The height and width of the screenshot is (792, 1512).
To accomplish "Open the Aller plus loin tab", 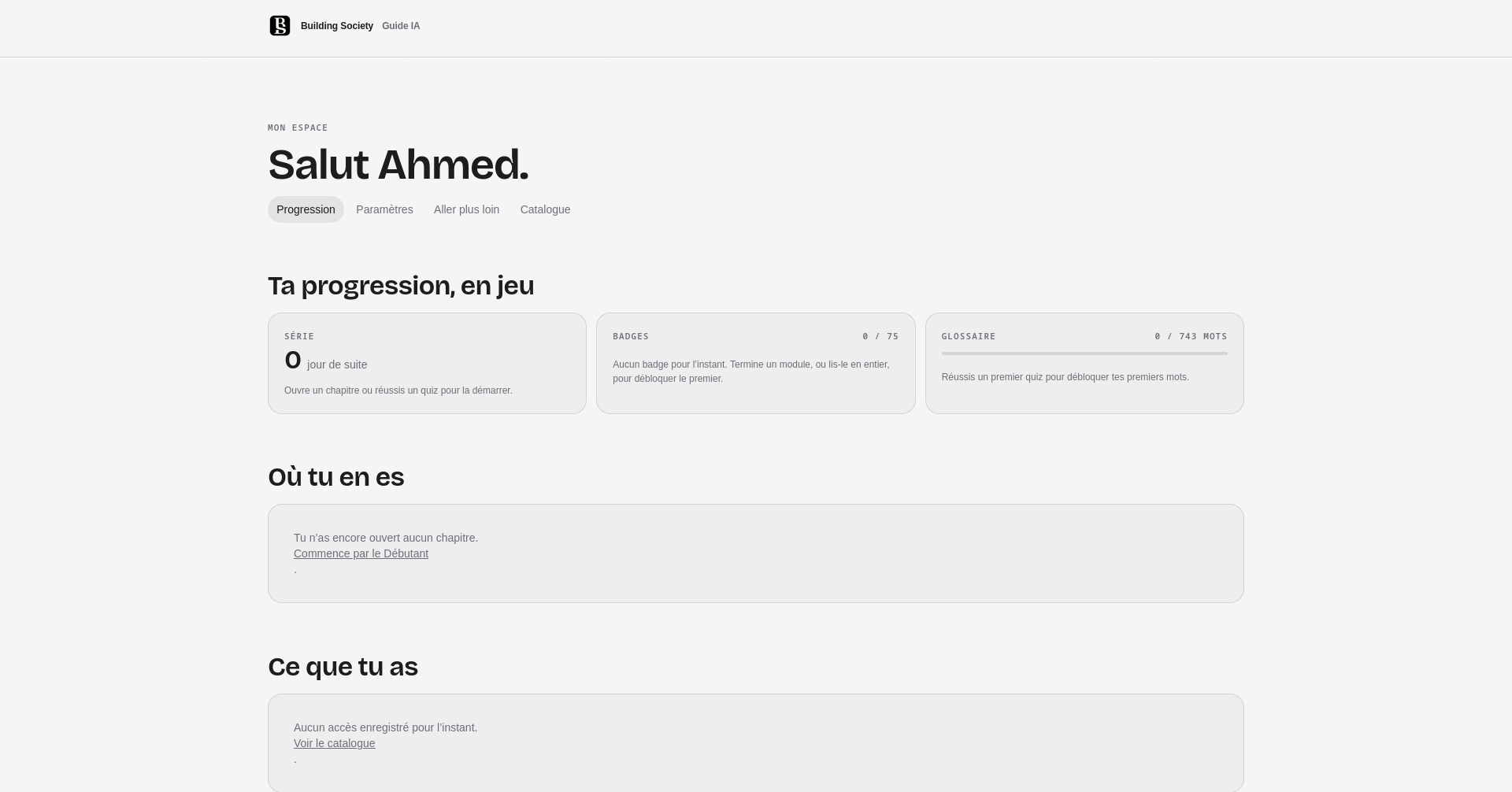I will point(466,209).
